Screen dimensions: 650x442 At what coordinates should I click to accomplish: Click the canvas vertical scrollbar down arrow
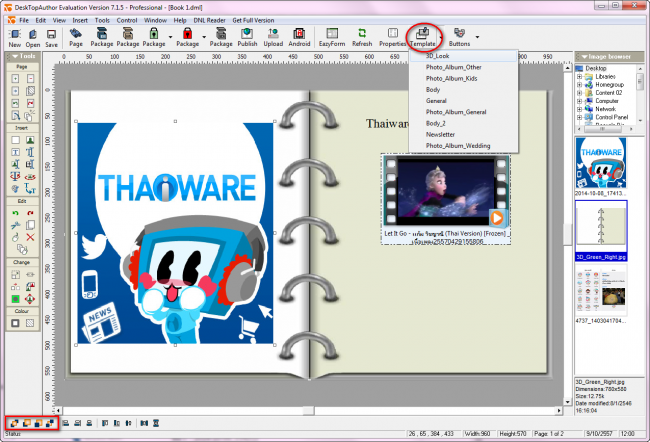click(x=567, y=402)
